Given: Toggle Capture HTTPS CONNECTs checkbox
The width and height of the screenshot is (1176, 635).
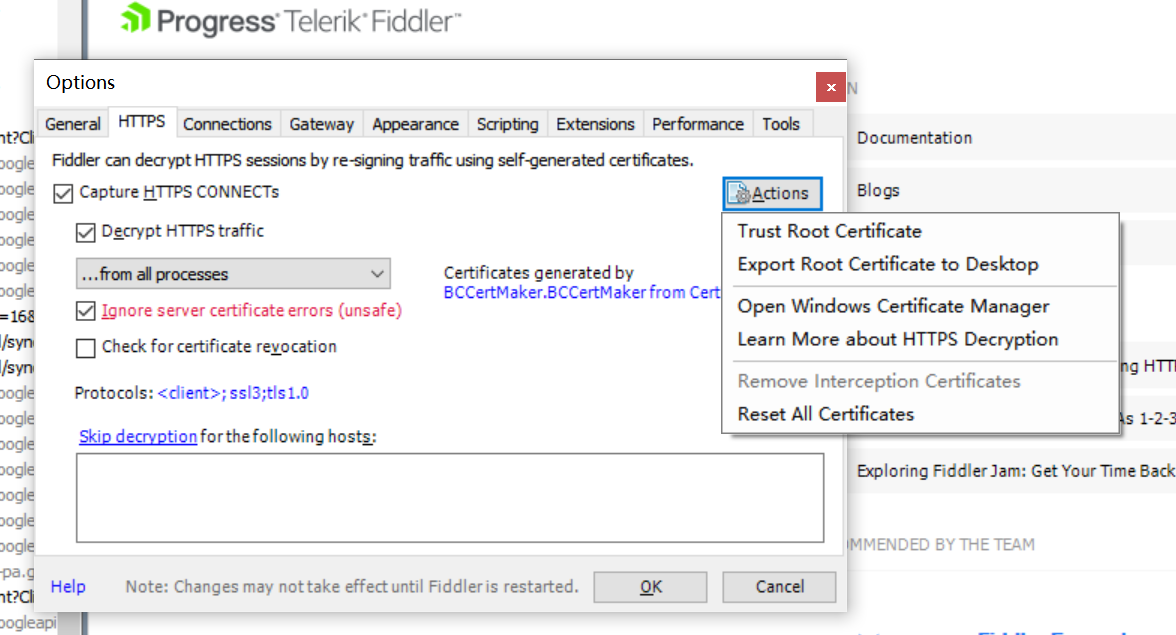Looking at the screenshot, I should (x=63, y=193).
